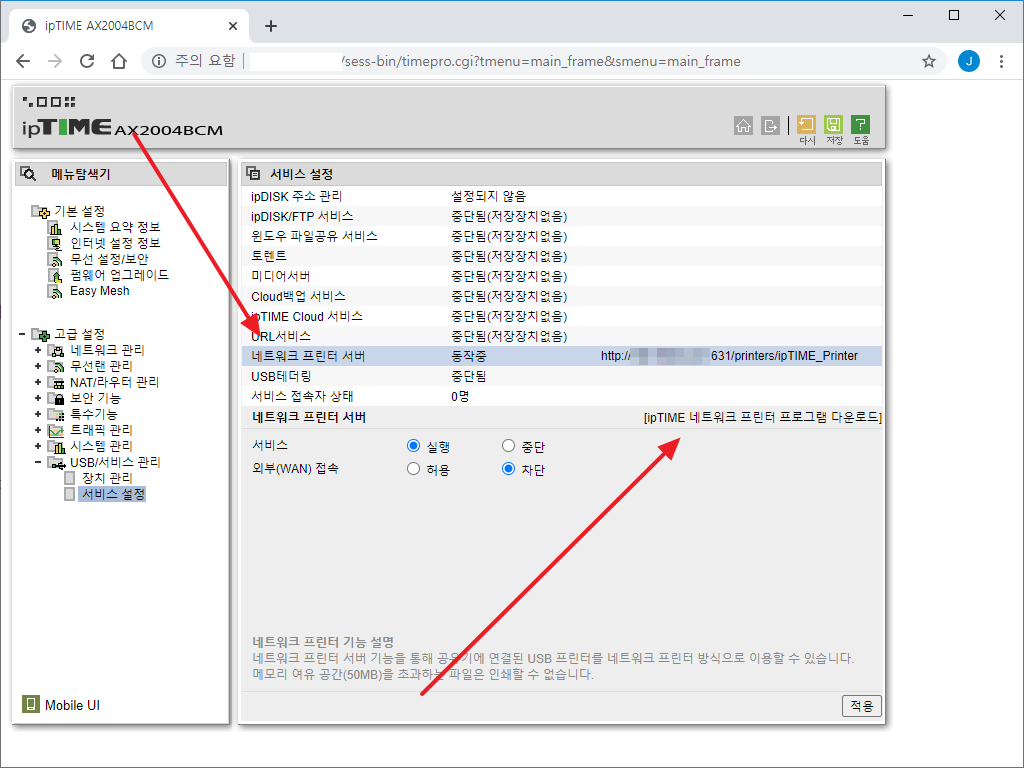Click the 보안 기능 lock icon
Viewport: 1024px width, 768px height.
point(56,398)
